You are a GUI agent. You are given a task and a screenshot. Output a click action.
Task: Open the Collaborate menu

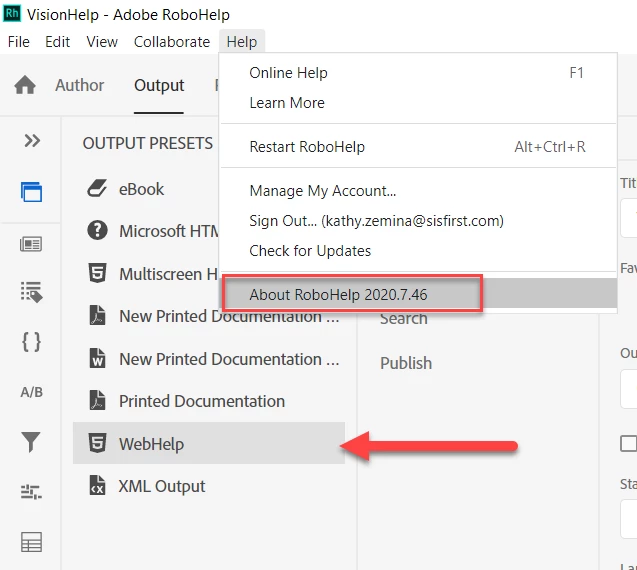click(172, 42)
